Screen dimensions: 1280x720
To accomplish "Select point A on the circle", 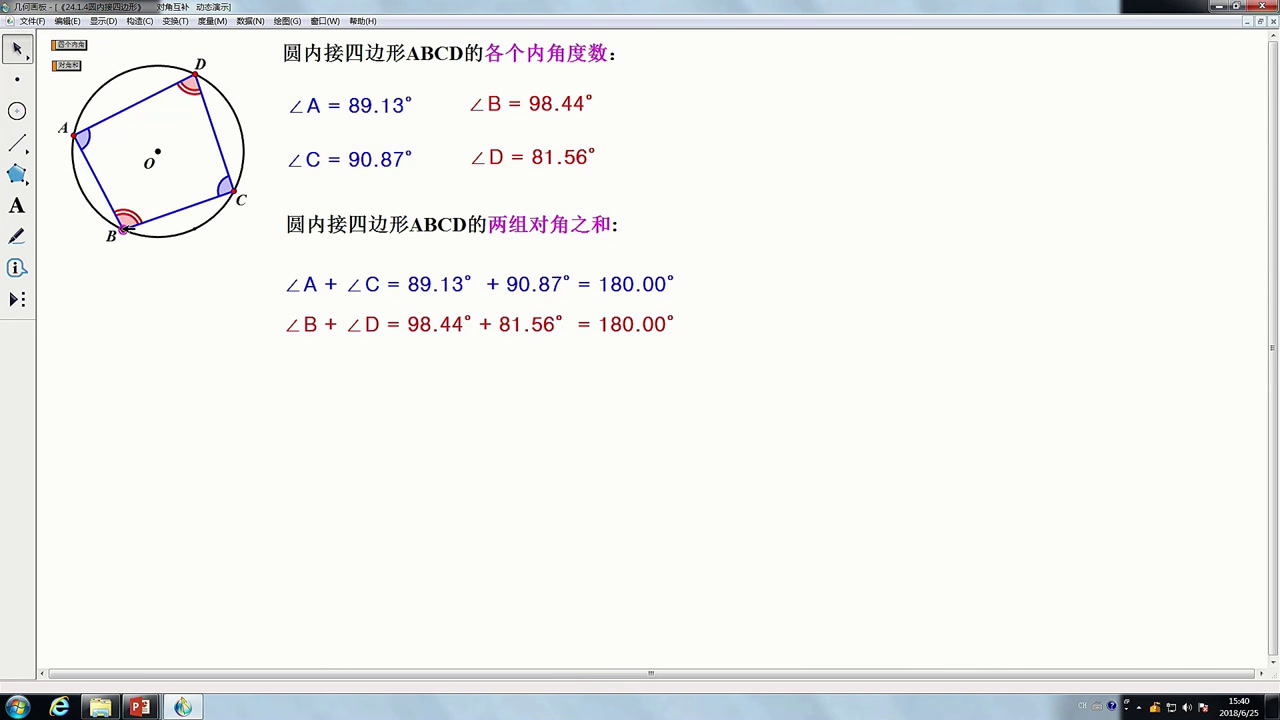I will 74,135.
